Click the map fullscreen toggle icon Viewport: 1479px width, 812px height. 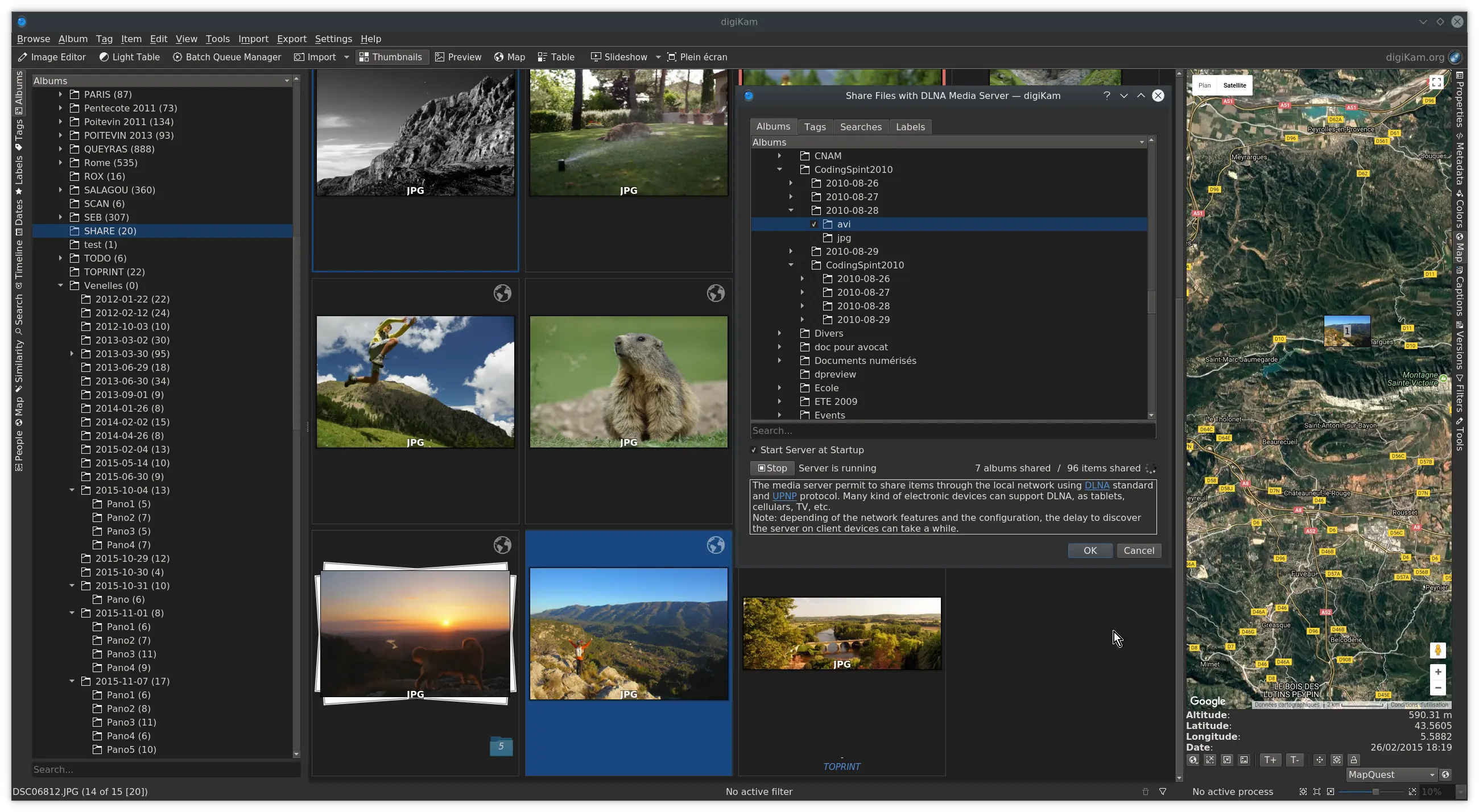click(x=1436, y=82)
